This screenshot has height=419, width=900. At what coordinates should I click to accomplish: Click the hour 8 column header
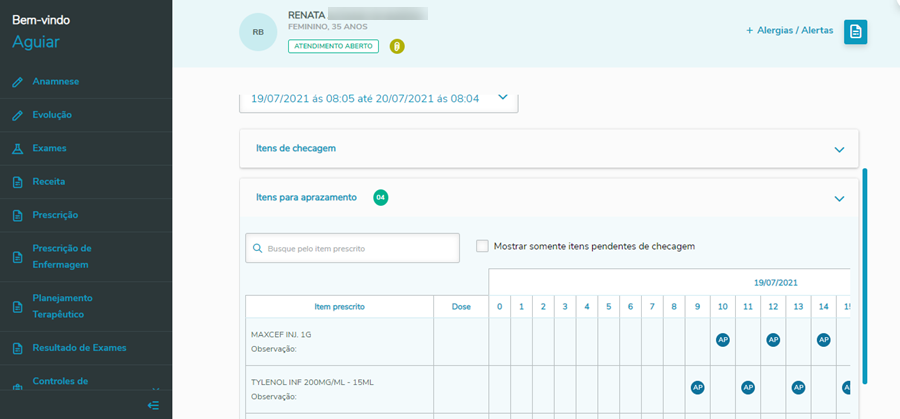[x=674, y=307]
